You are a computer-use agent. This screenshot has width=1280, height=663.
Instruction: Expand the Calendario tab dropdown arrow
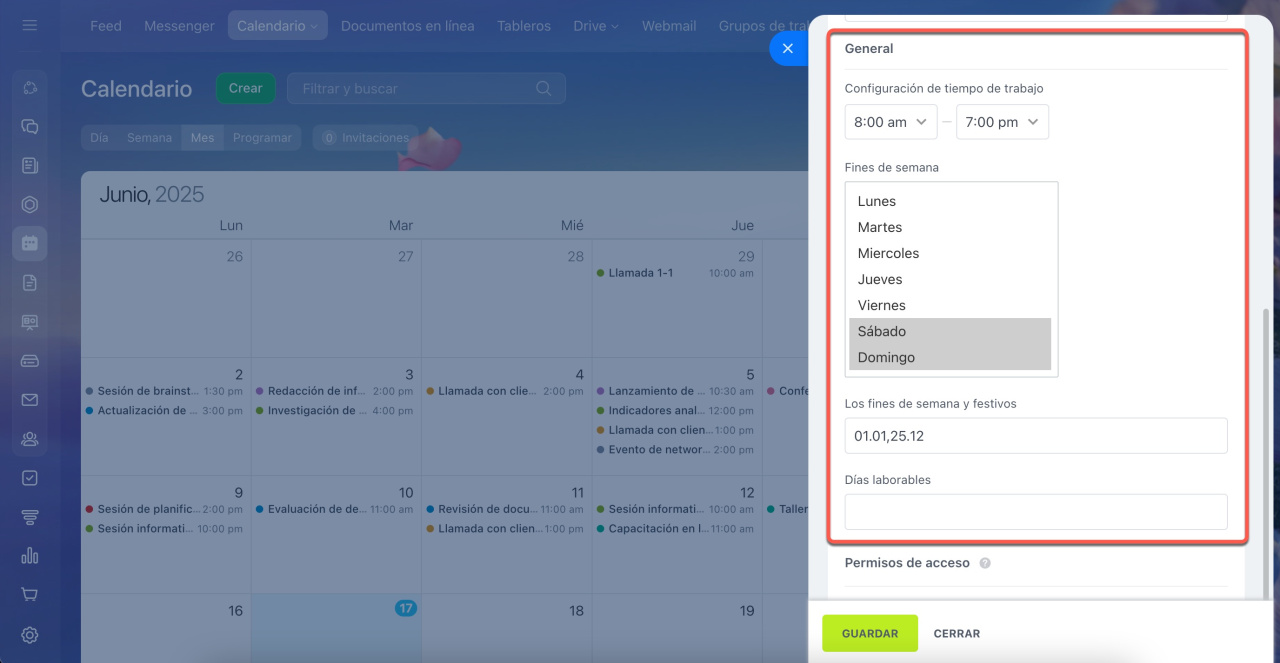(x=314, y=27)
